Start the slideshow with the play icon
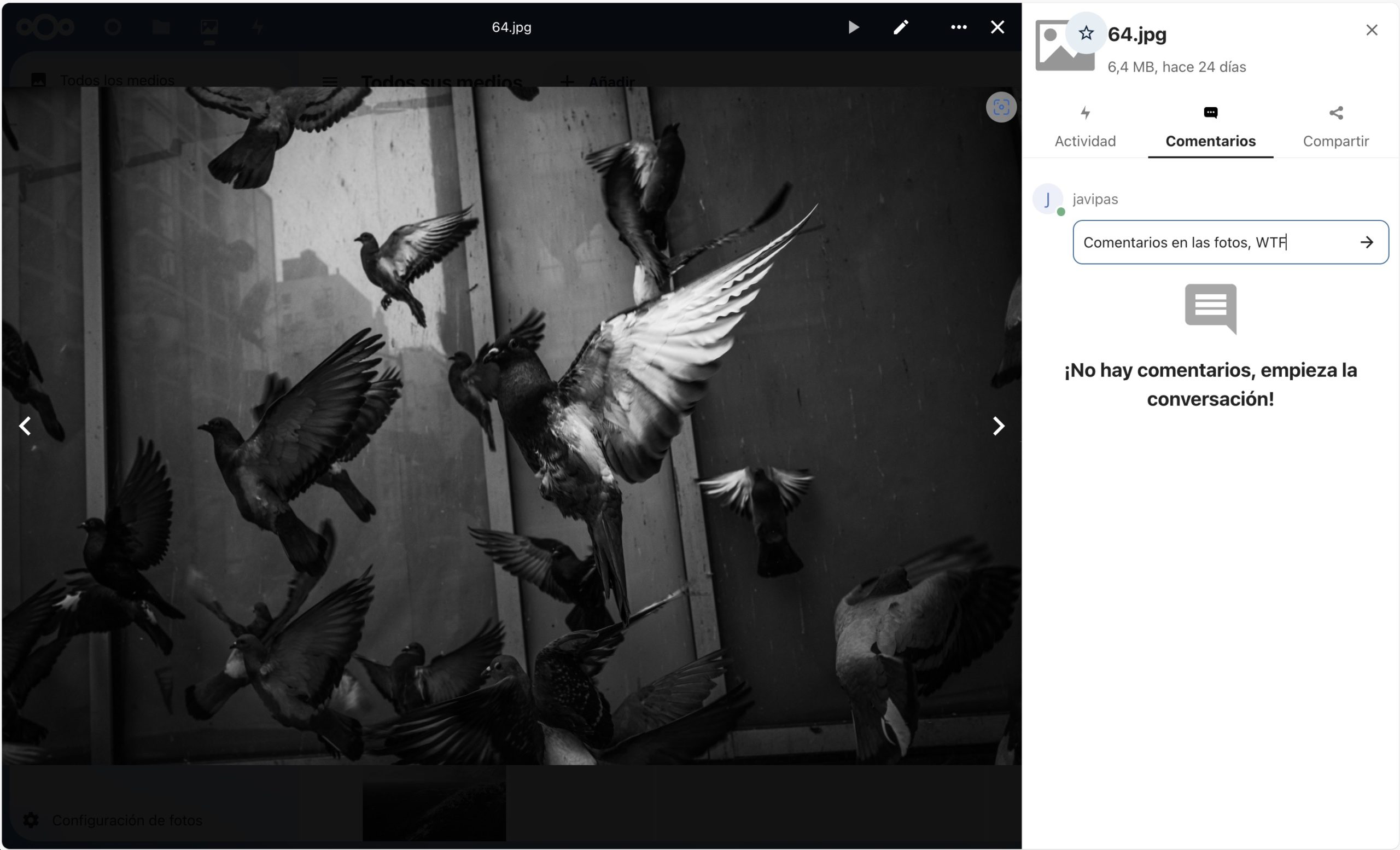 [x=853, y=27]
